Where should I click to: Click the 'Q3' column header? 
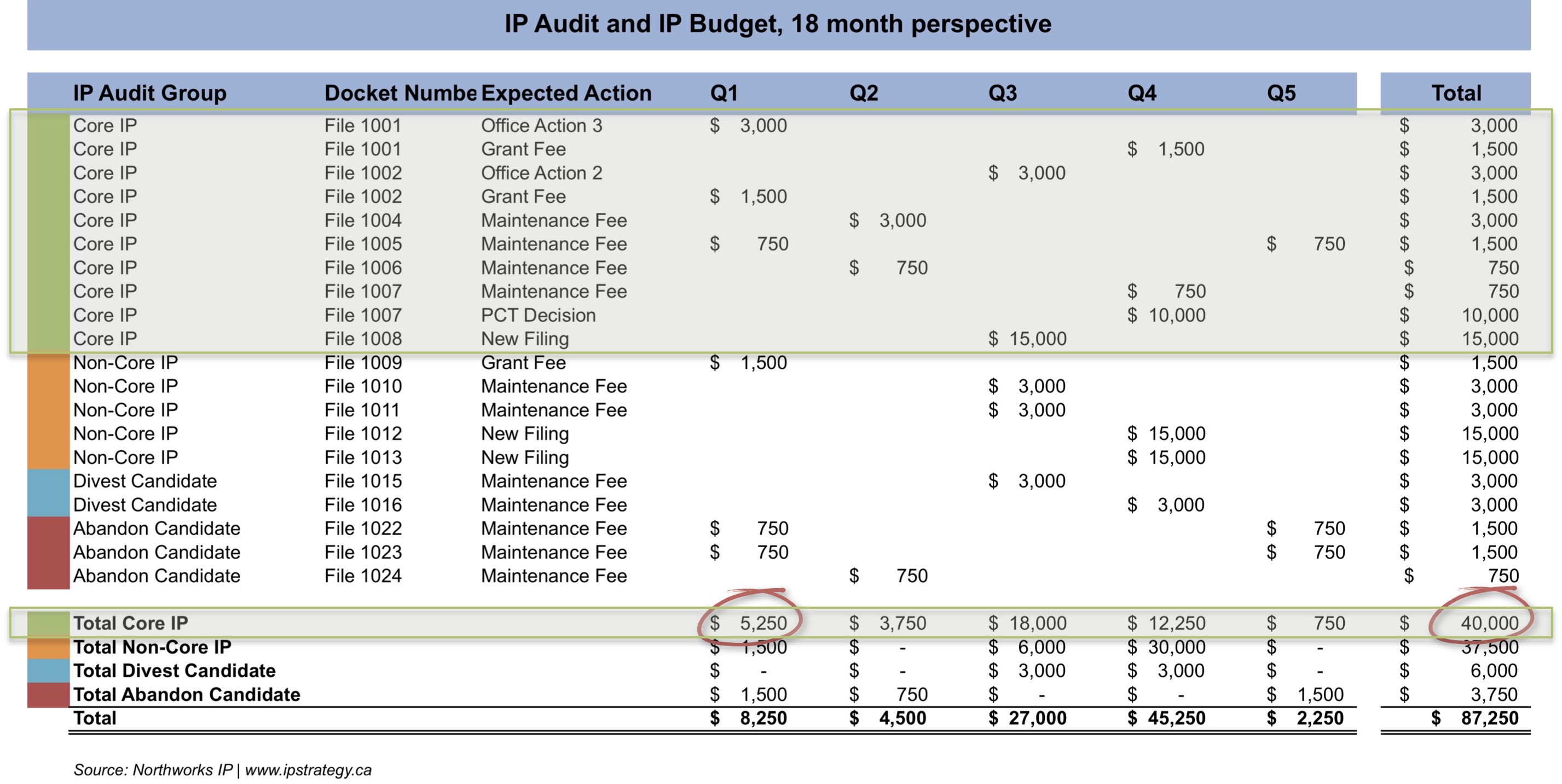(1002, 93)
